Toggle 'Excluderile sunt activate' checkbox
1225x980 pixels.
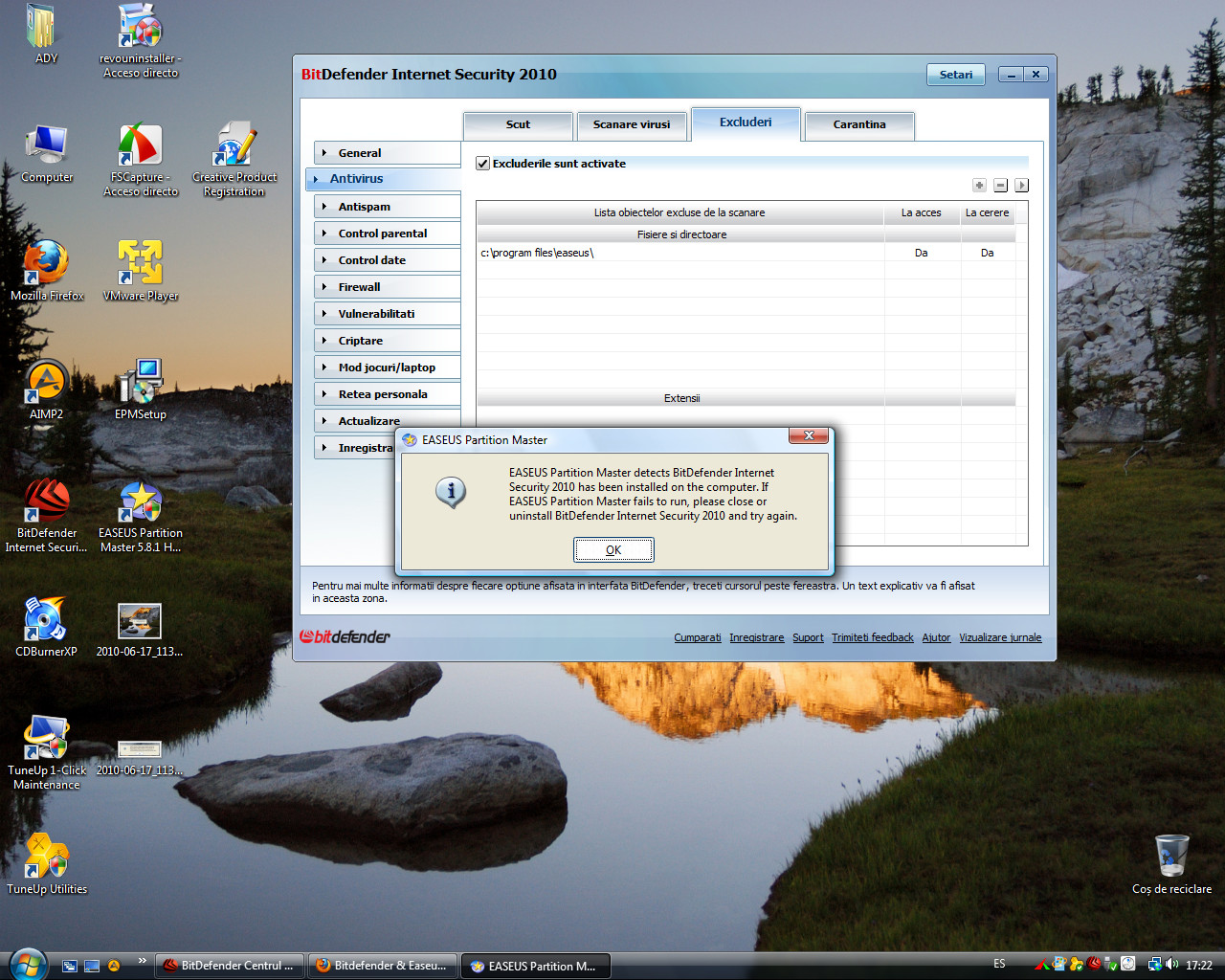(483, 164)
